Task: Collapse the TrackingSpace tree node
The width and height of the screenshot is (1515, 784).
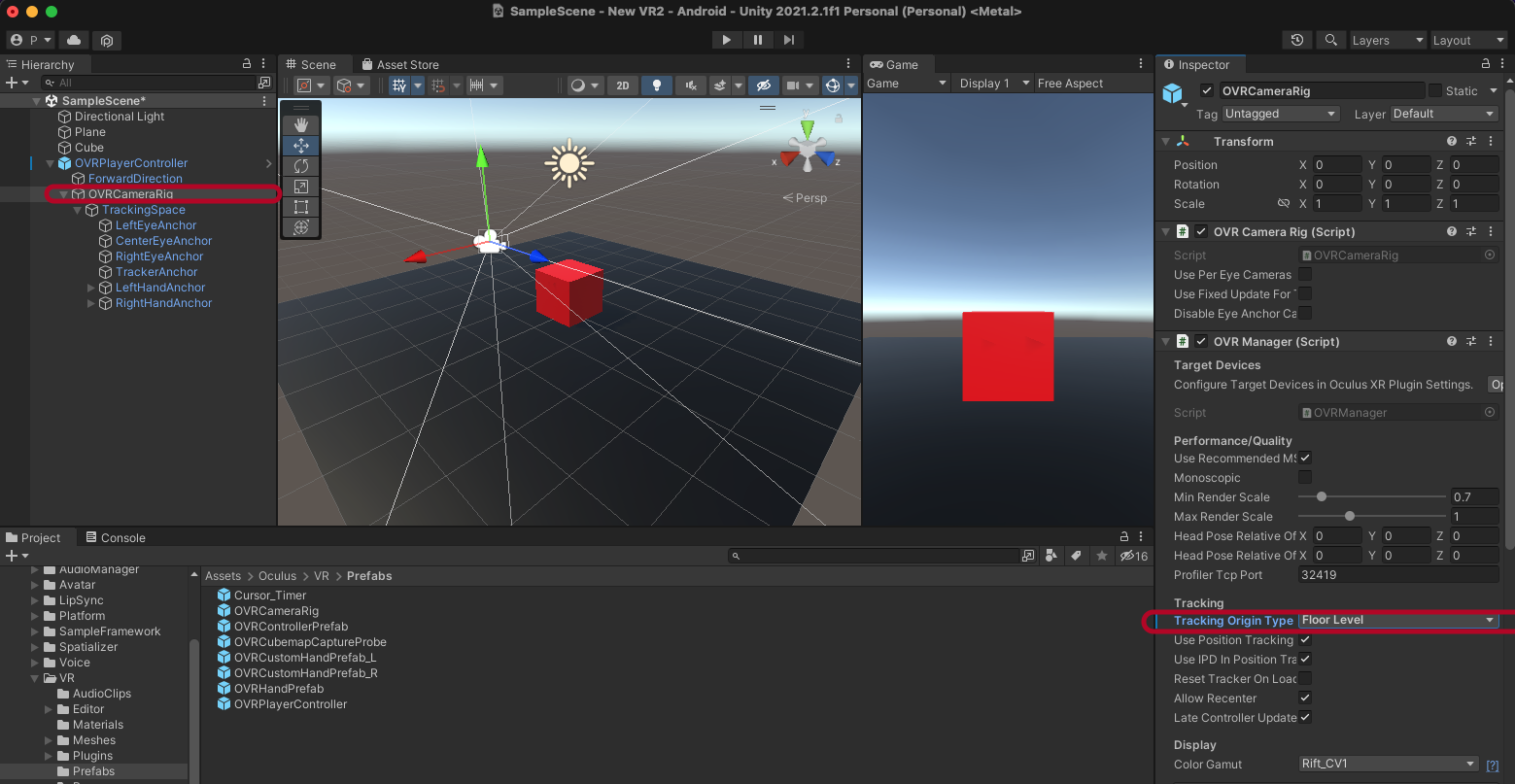Action: [77, 210]
